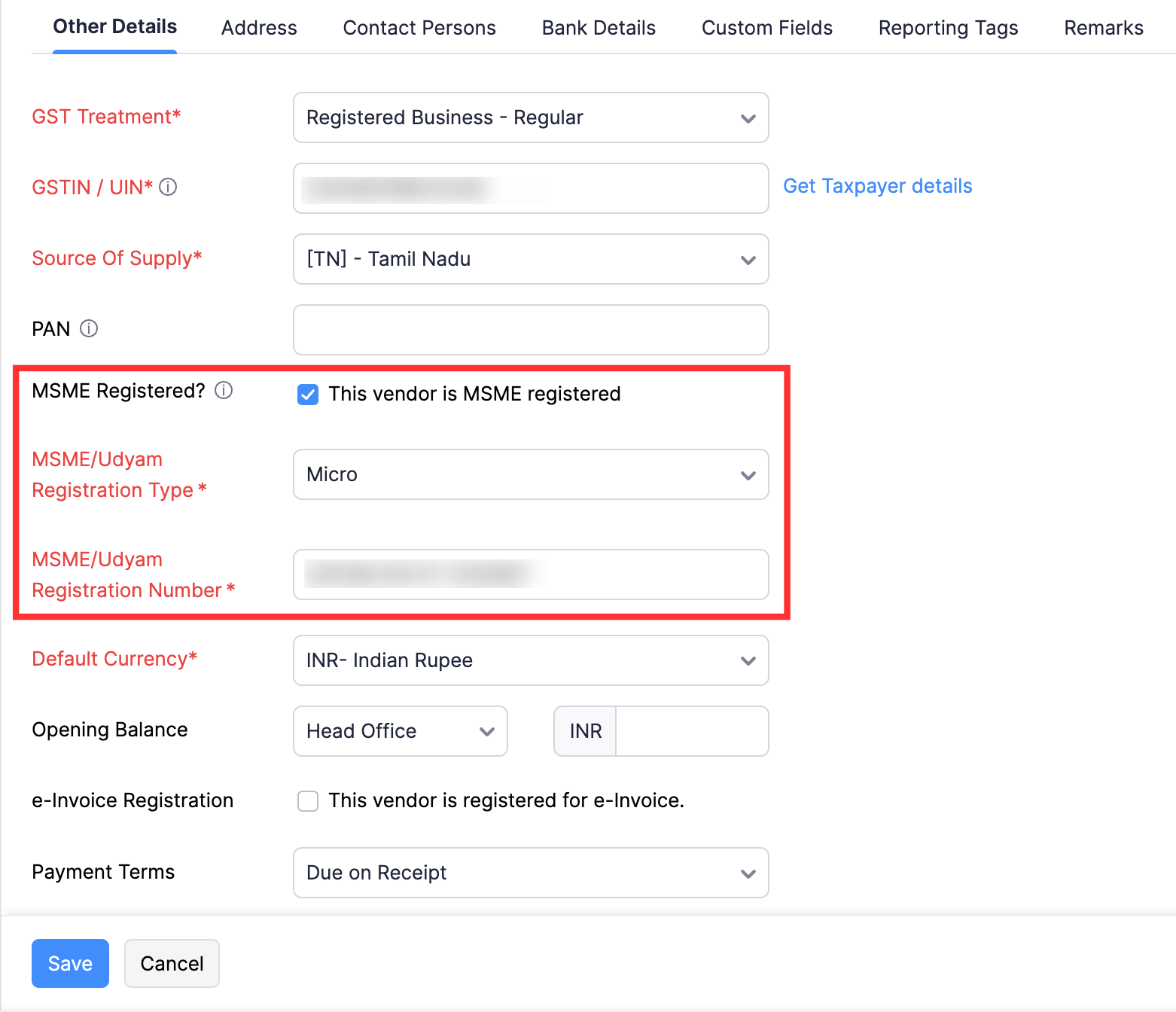The image size is (1176, 1012).
Task: Save the vendor details
Action: pos(70,963)
